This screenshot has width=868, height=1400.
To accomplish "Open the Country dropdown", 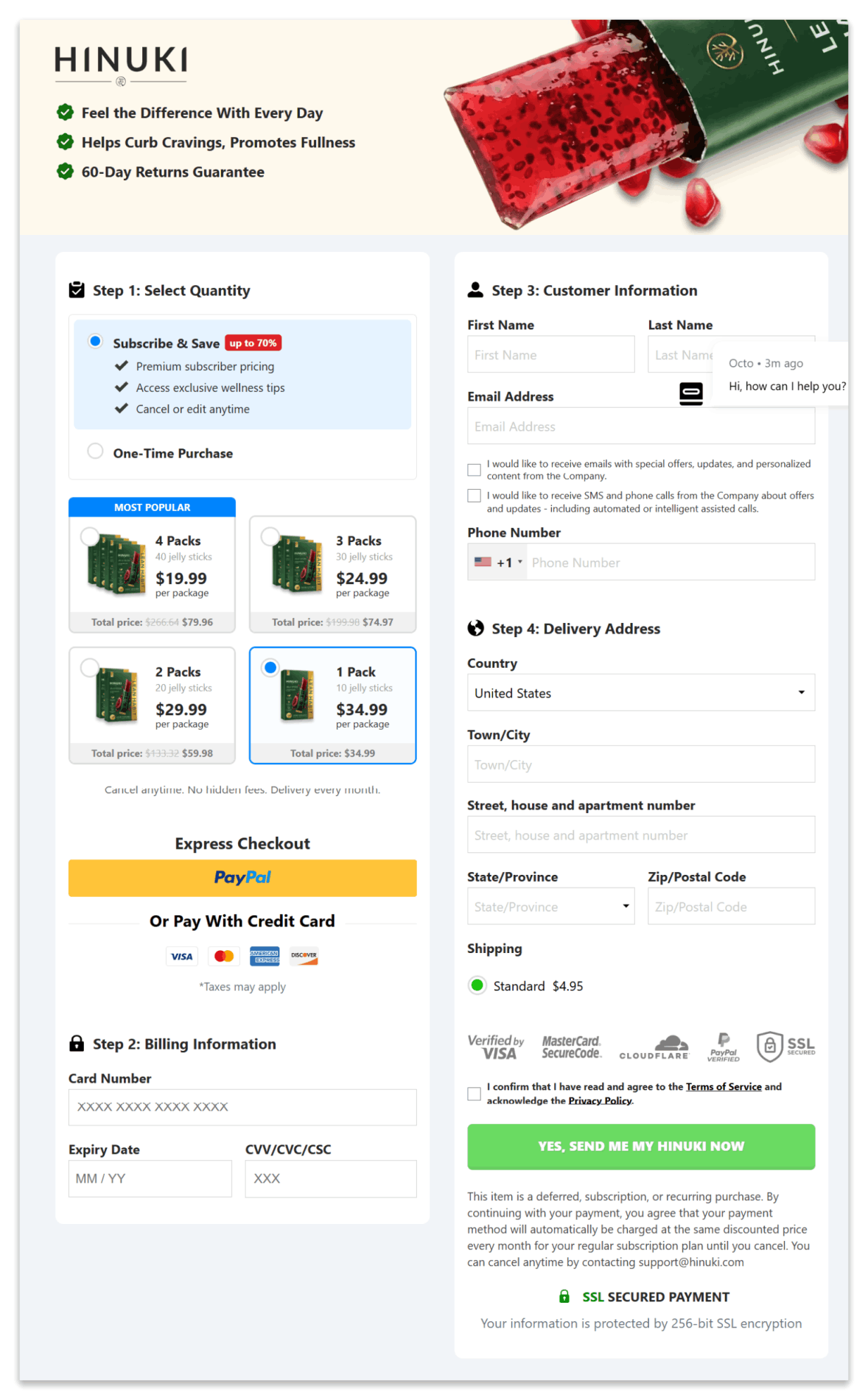I will tap(641, 692).
